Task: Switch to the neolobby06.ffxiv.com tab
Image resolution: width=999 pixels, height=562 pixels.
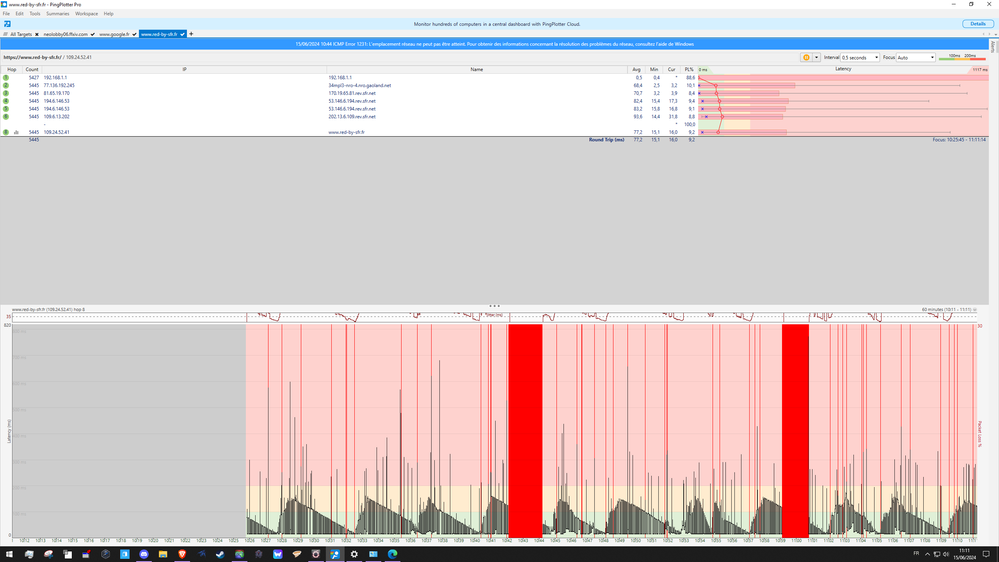Action: coord(65,34)
